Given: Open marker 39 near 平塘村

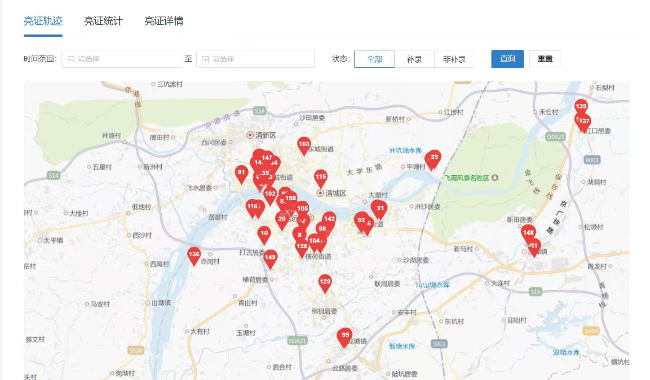Looking at the screenshot, I should (434, 158).
